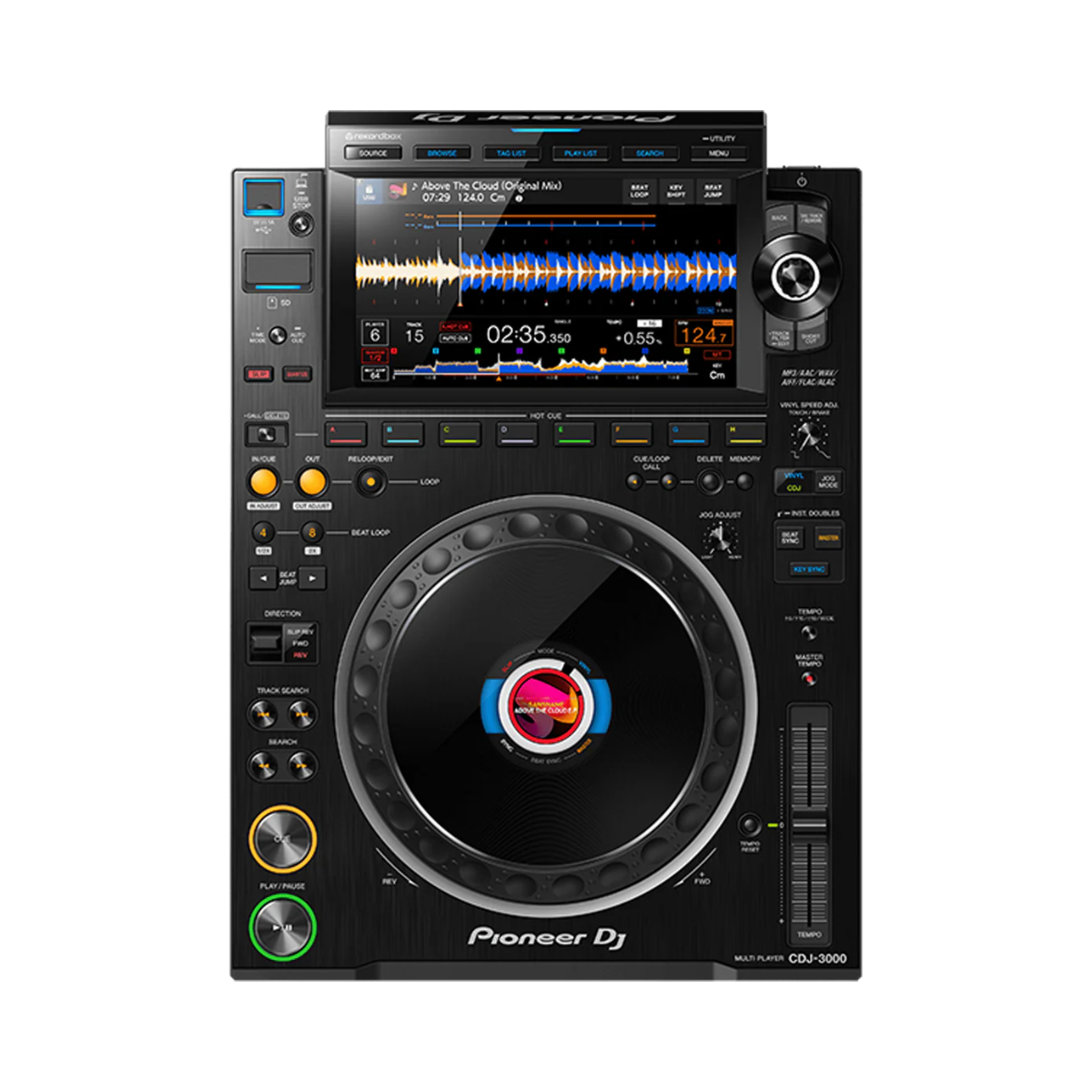
Task: Push the LOOP OUT button
Action: [x=312, y=481]
